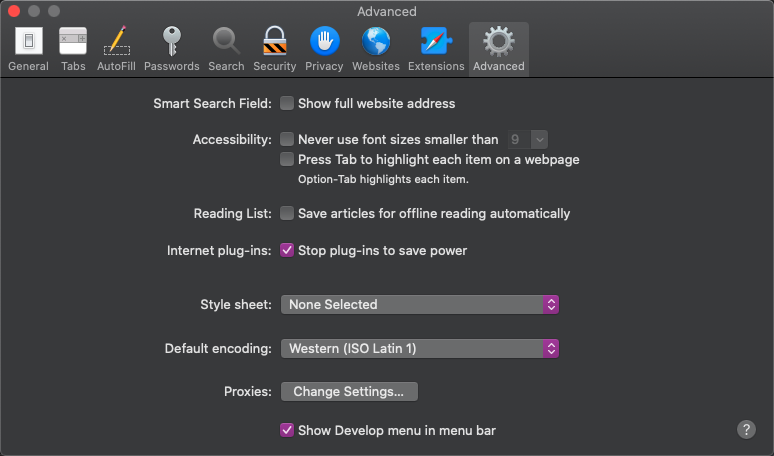Select the AutoFill pencil icon

pyautogui.click(x=116, y=42)
